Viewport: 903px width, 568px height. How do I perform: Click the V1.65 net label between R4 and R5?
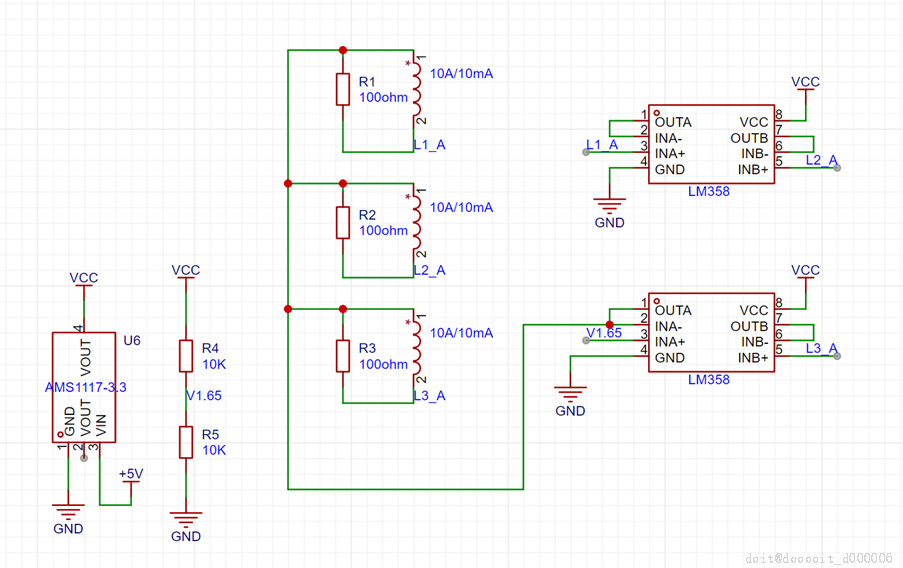pyautogui.click(x=204, y=396)
